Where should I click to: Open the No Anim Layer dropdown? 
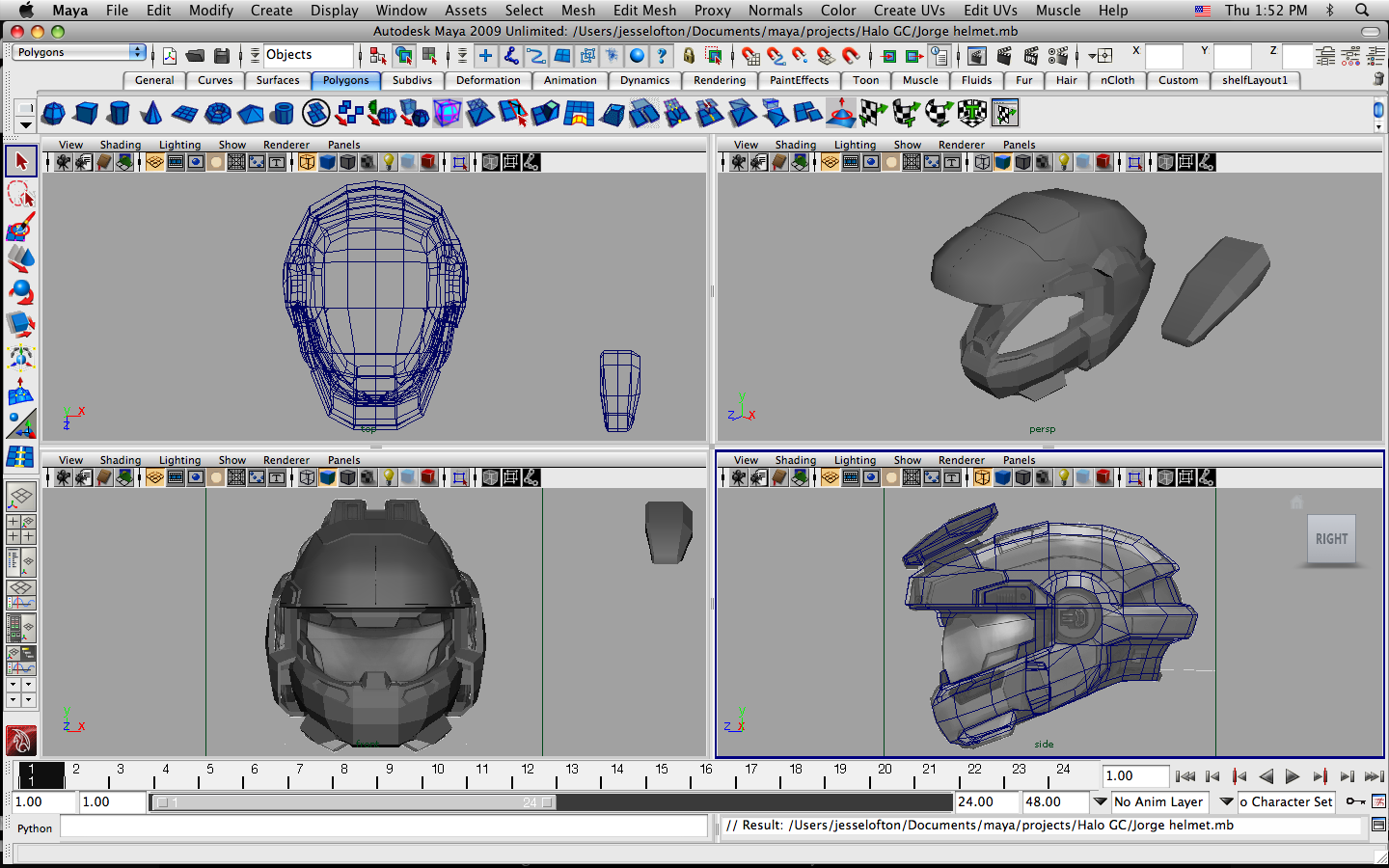[x=1100, y=801]
